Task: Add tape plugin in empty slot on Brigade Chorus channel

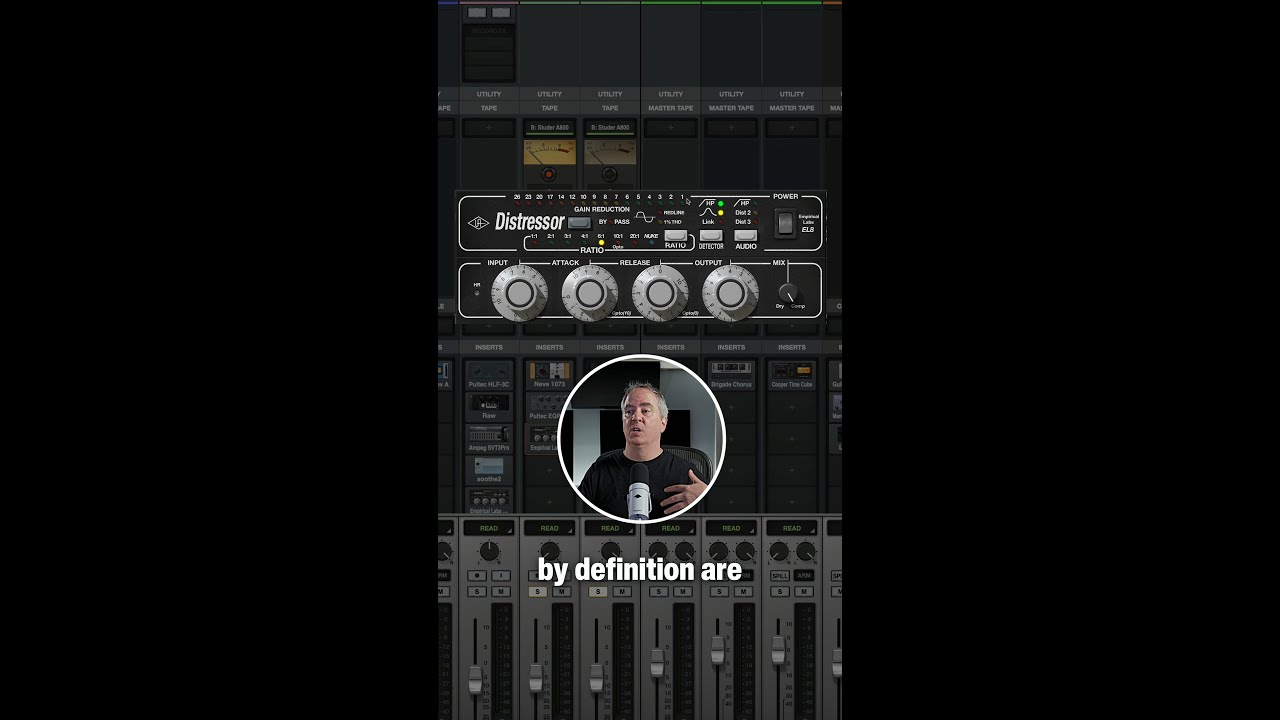Action: click(x=731, y=128)
